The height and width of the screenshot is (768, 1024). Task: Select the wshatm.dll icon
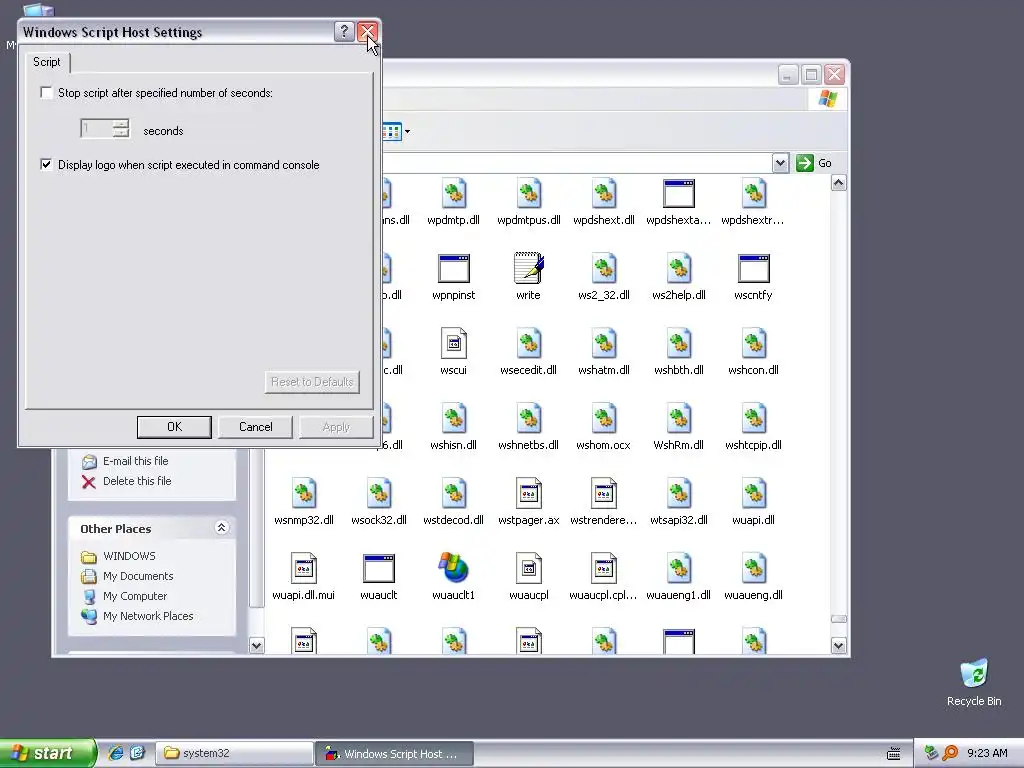point(603,344)
